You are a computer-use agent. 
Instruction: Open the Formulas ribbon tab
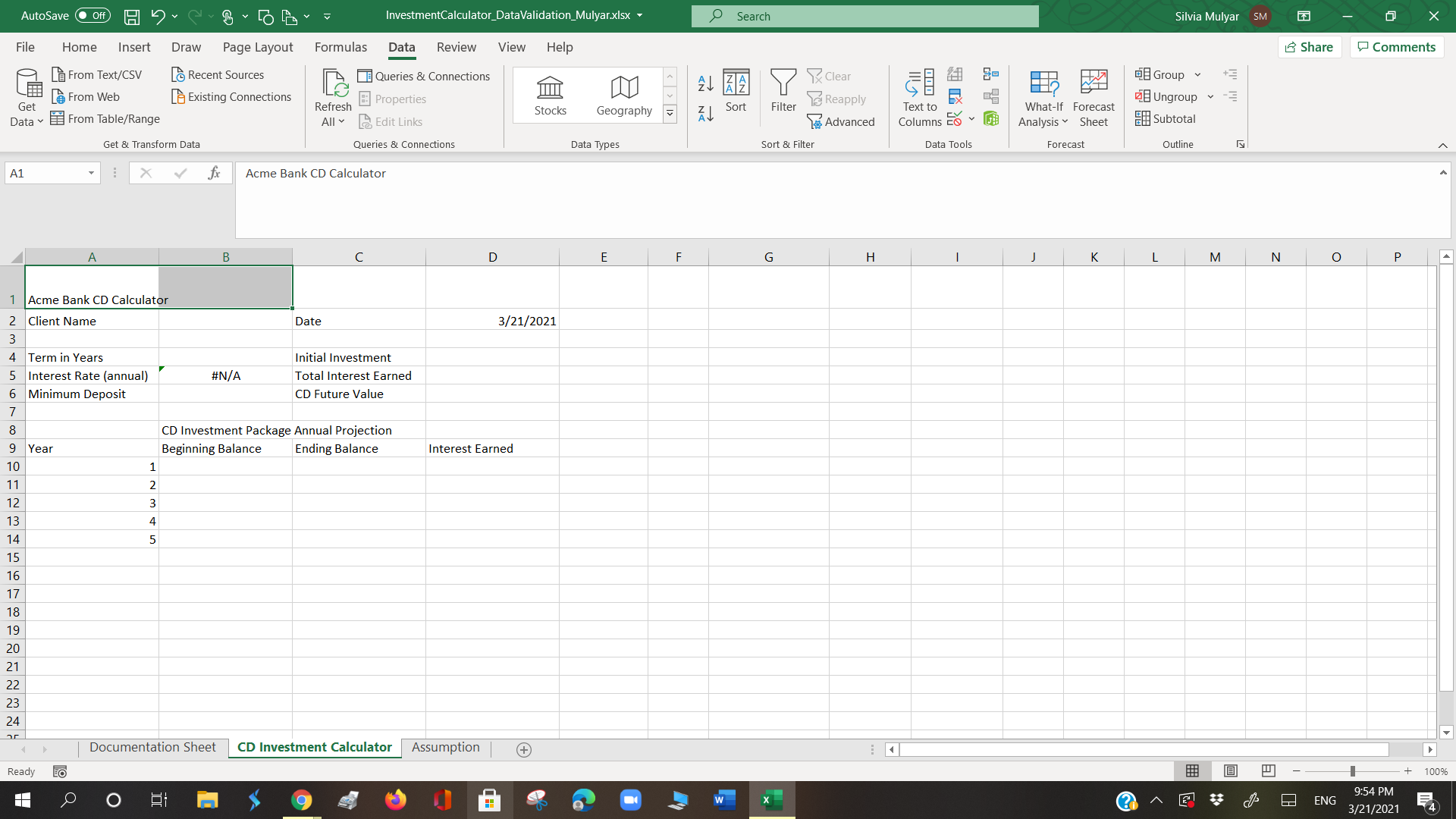[x=340, y=47]
